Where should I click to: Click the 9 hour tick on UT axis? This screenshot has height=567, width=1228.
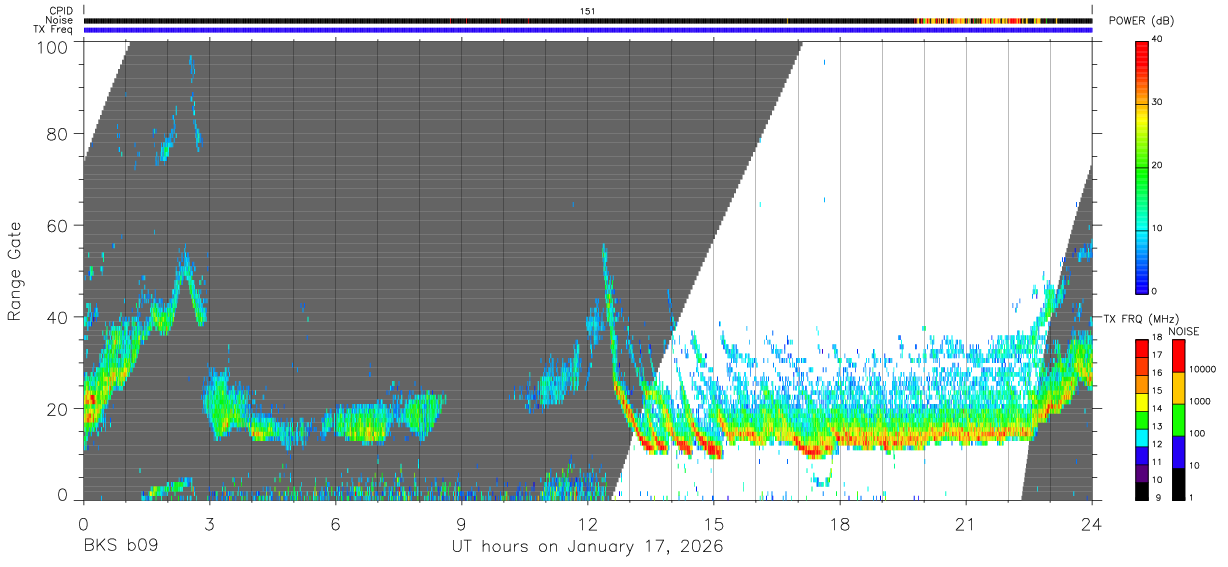(462, 522)
